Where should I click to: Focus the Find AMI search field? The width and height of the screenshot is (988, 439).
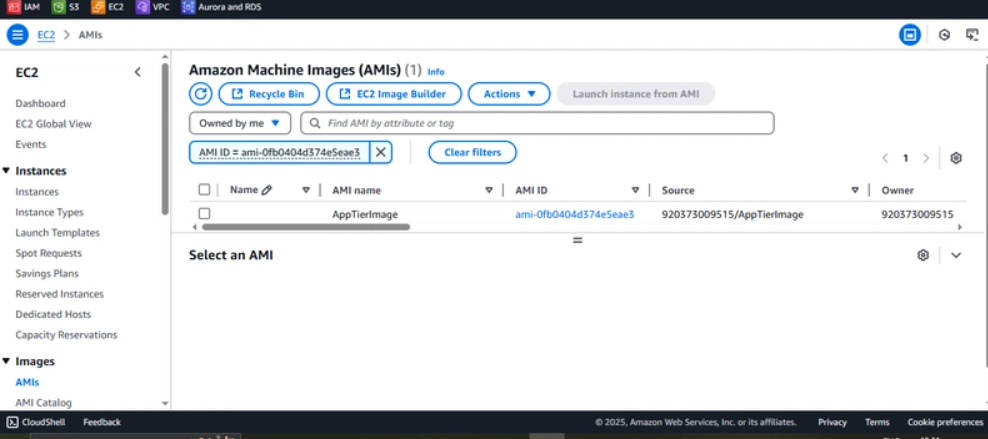pyautogui.click(x=537, y=123)
